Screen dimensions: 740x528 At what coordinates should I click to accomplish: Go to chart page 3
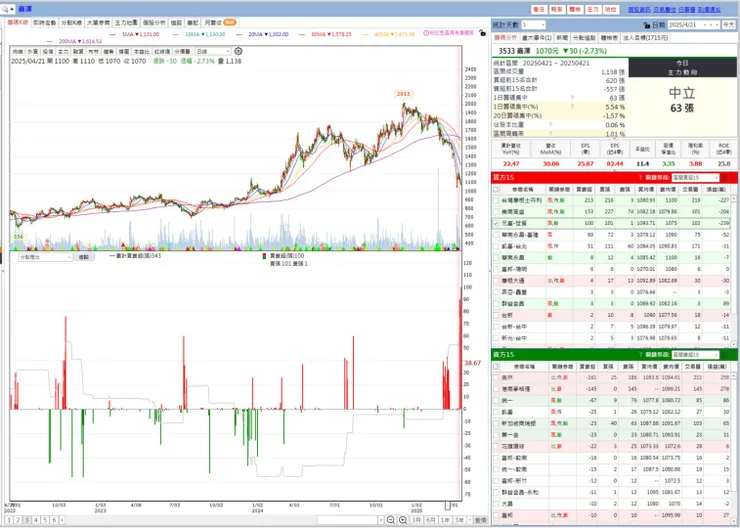[x=27, y=520]
